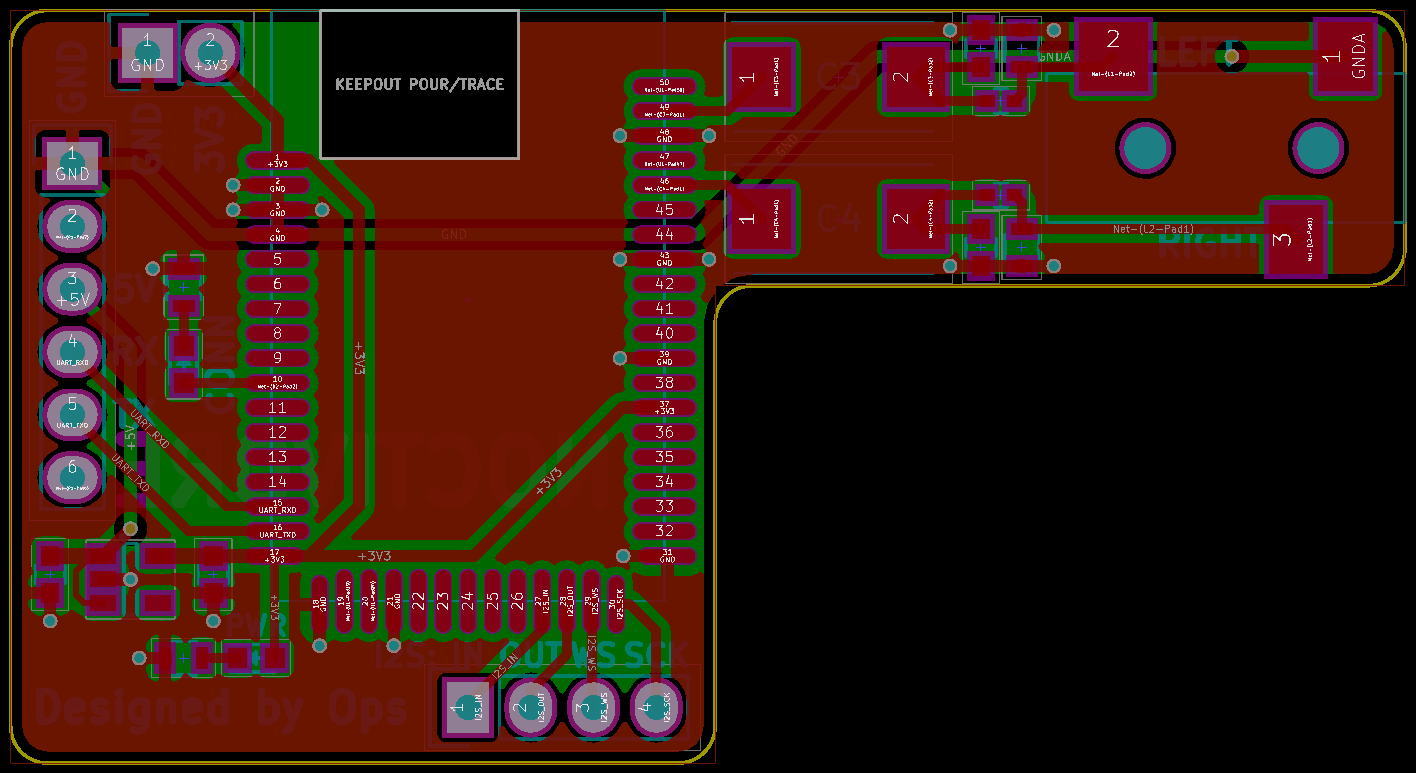
Task: Select bottom module pad 21 GND
Action: 394,602
